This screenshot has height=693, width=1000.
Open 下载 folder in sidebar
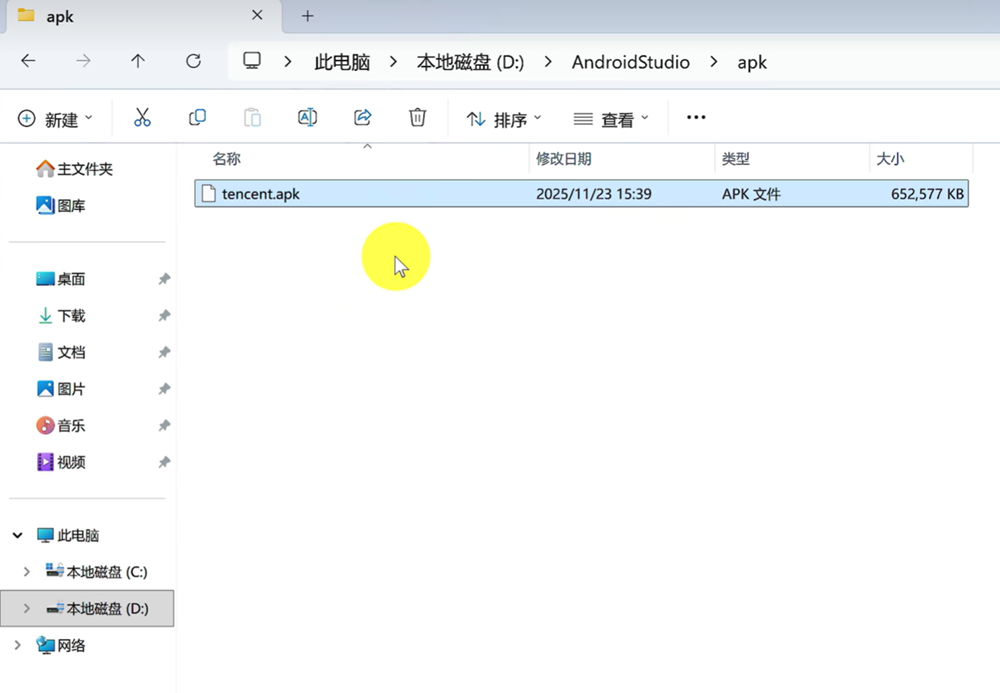[x=71, y=316]
